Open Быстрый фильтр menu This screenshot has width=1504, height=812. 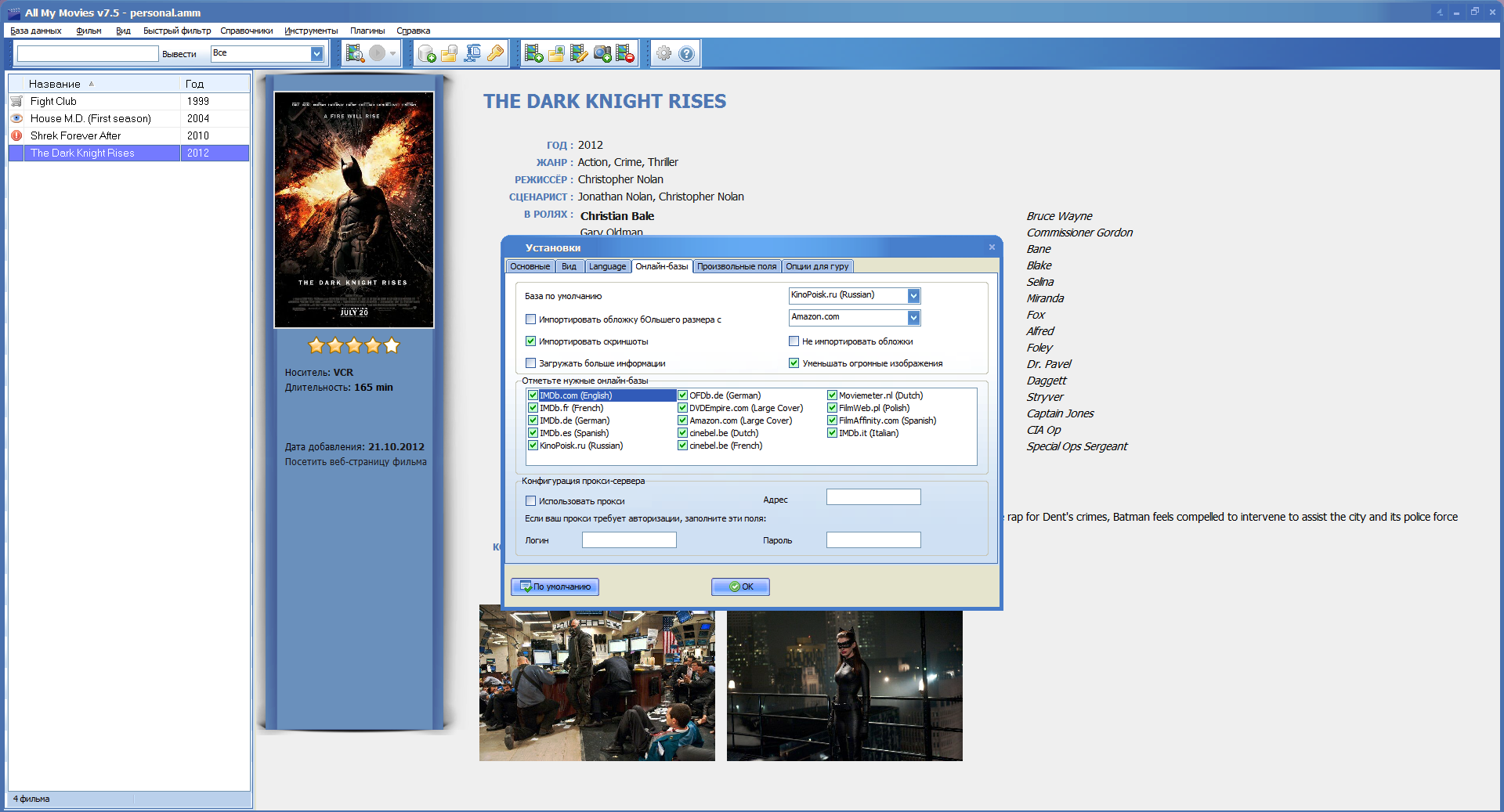click(x=177, y=31)
